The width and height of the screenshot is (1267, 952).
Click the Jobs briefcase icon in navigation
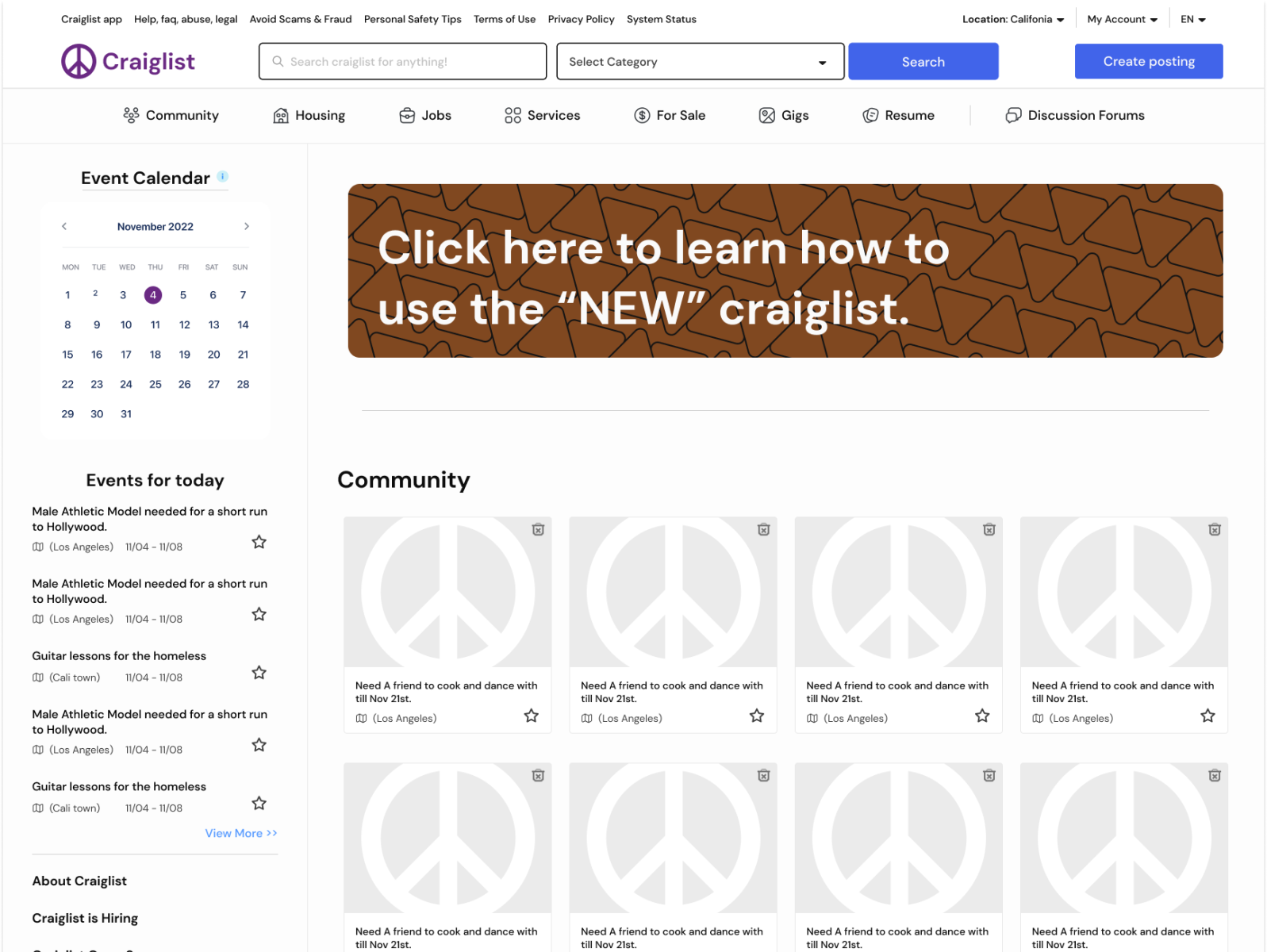[407, 115]
